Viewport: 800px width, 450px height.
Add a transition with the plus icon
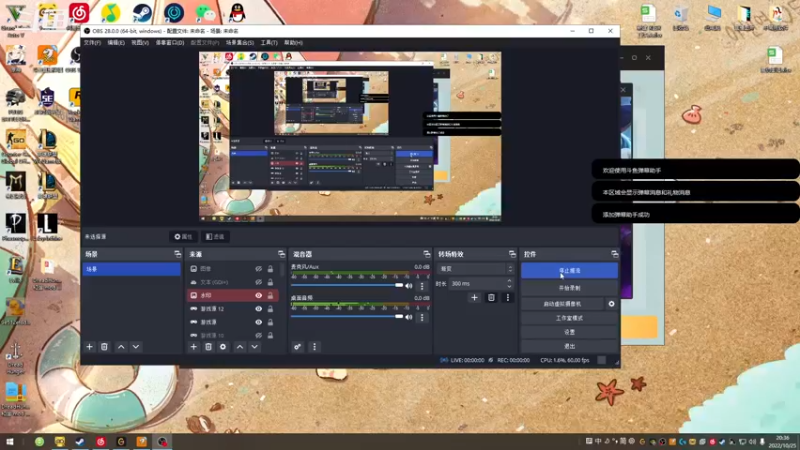click(474, 297)
